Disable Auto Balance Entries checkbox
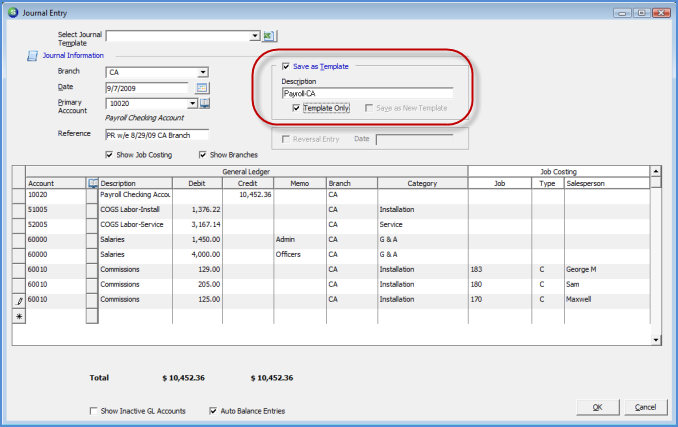678x427 pixels. [213, 411]
